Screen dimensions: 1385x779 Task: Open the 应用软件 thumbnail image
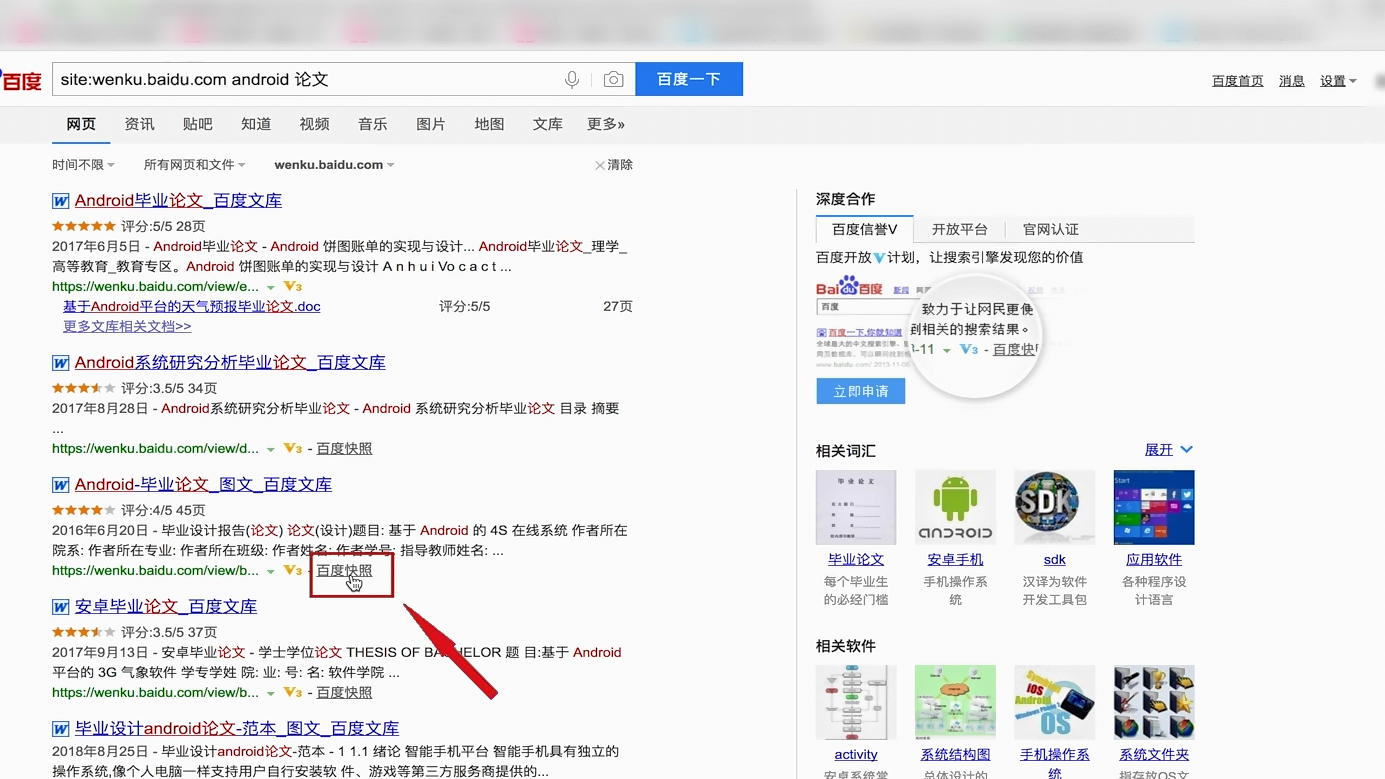[1154, 507]
